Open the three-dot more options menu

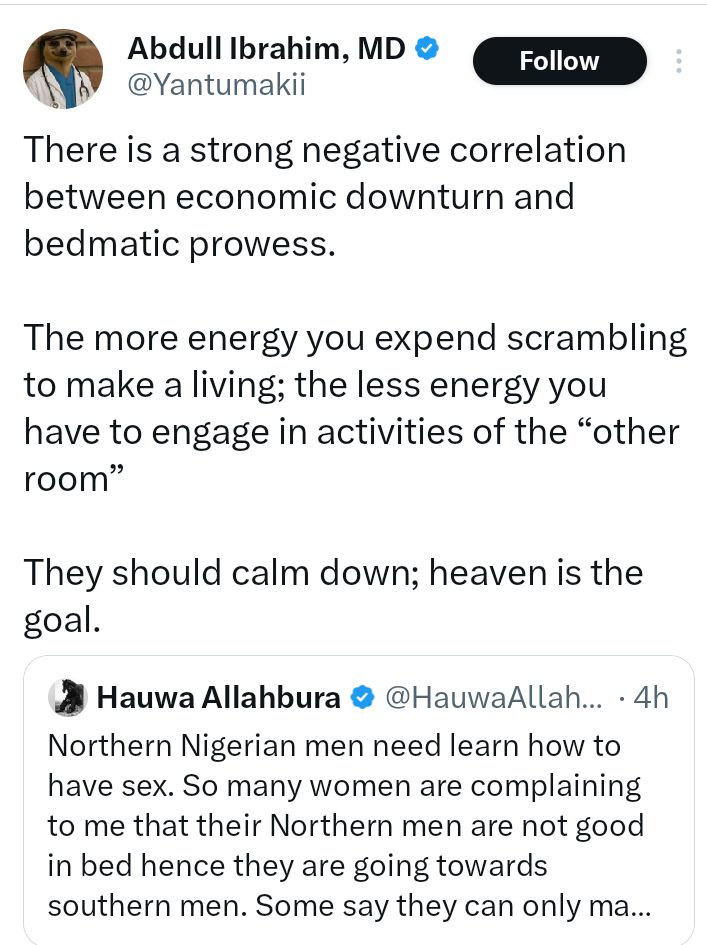(678, 61)
